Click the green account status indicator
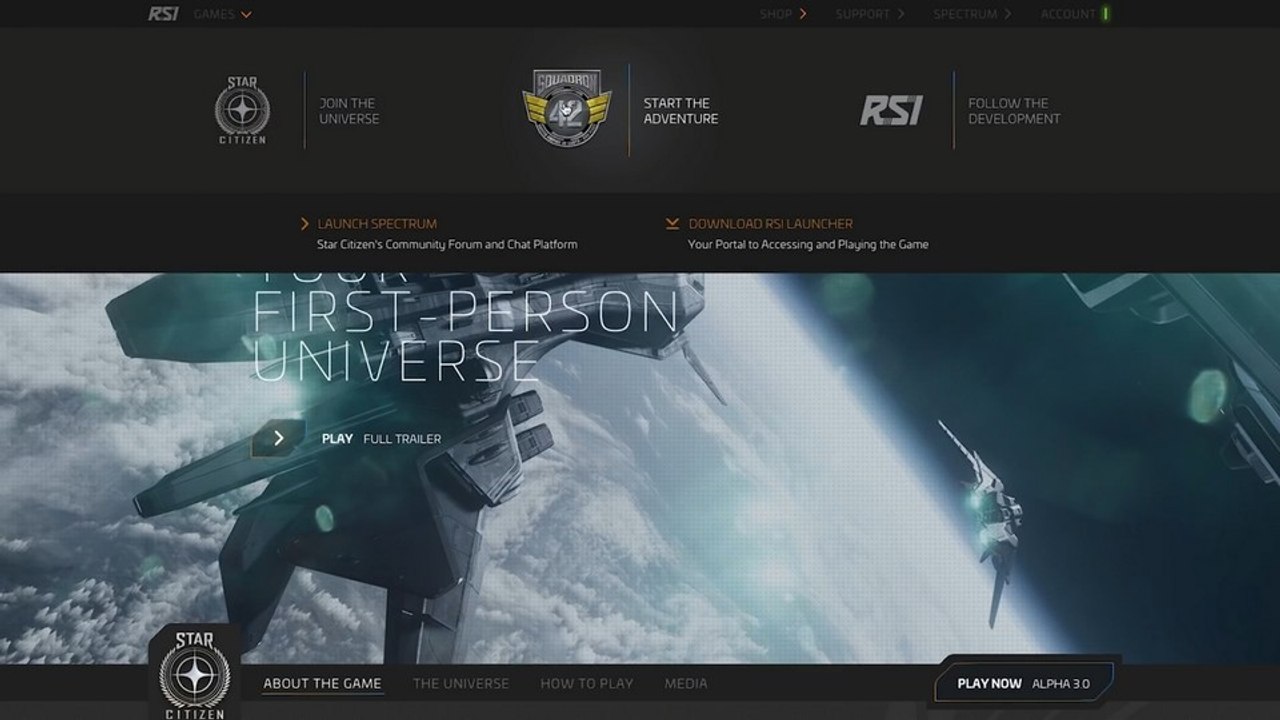The image size is (1280, 720). coord(1106,14)
